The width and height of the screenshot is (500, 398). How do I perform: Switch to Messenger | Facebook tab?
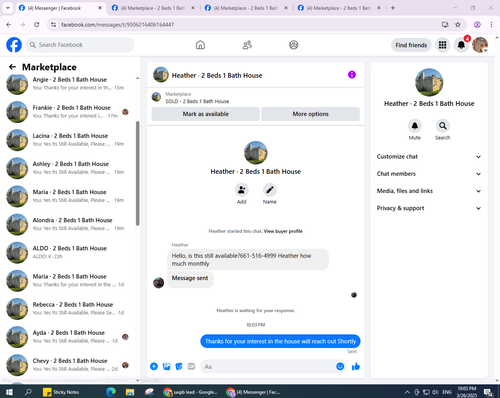(x=60, y=8)
